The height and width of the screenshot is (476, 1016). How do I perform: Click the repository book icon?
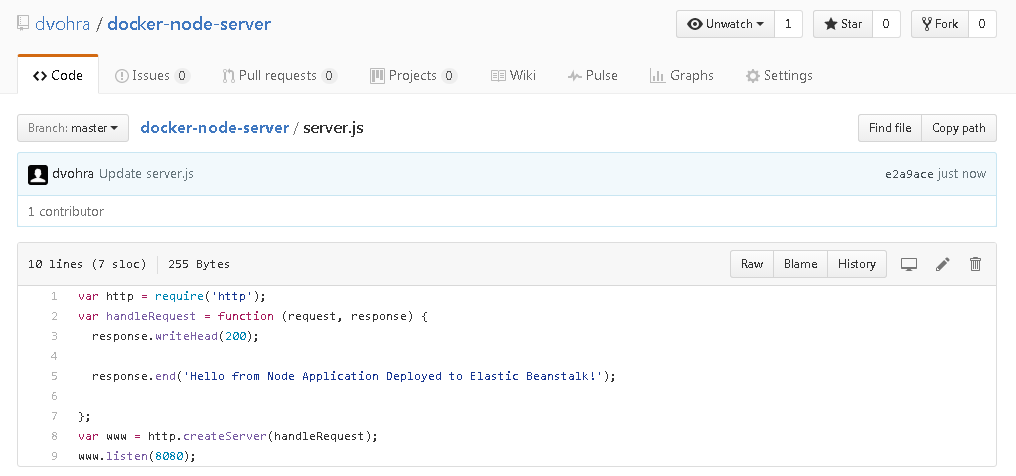[23, 24]
